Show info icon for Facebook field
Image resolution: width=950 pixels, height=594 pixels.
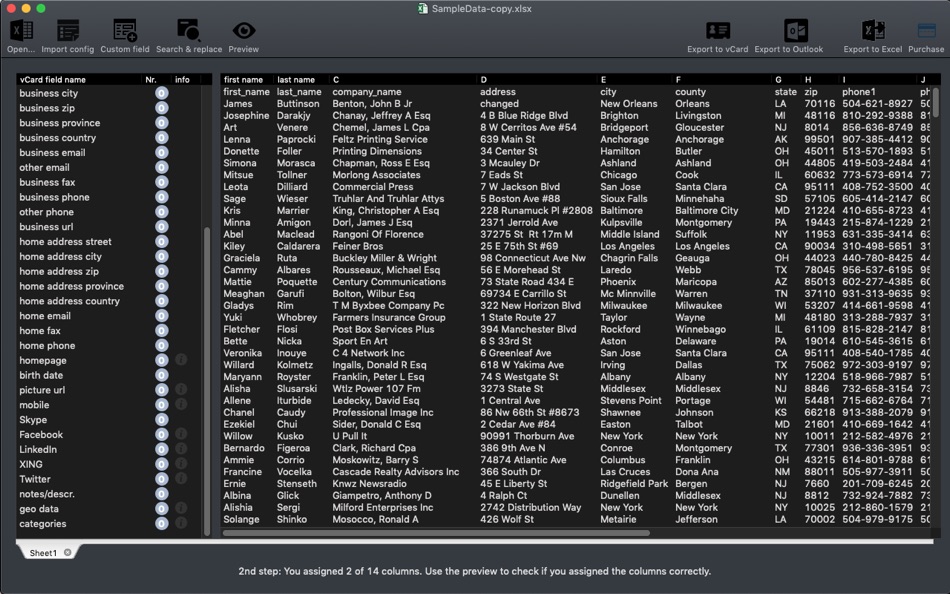coord(181,434)
